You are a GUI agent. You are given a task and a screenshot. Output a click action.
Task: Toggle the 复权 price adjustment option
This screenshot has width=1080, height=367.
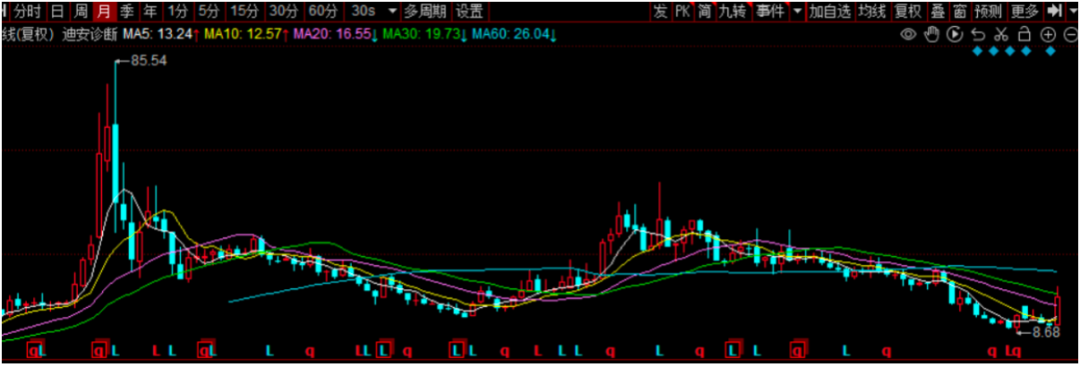coord(908,11)
